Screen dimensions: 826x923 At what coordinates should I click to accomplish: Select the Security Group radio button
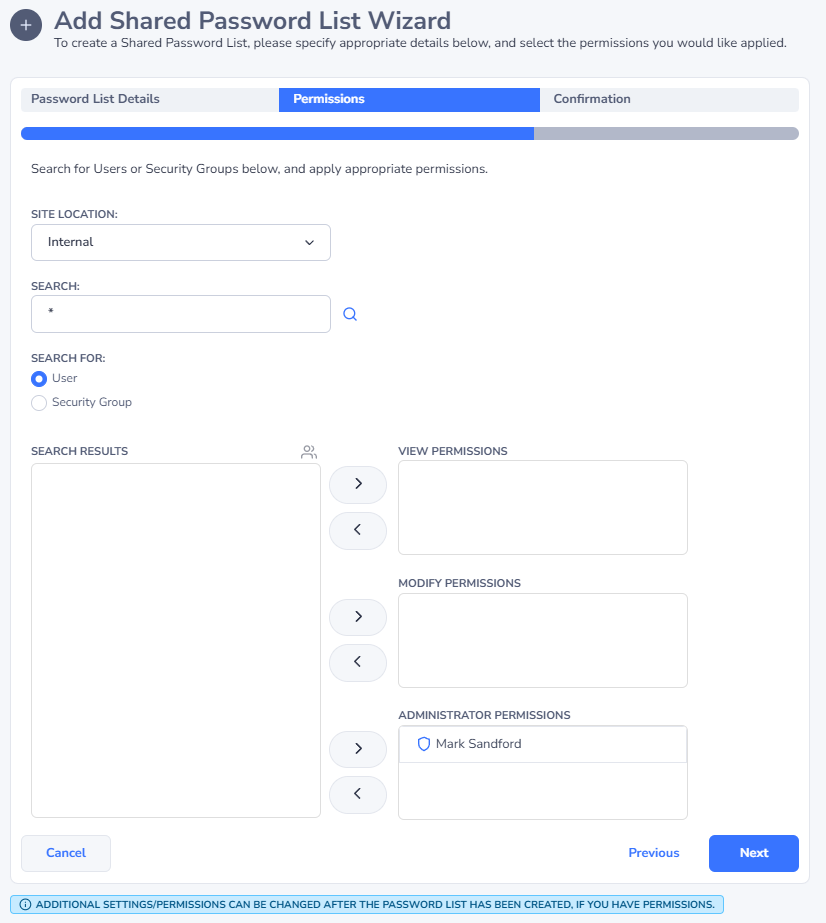tap(39, 403)
